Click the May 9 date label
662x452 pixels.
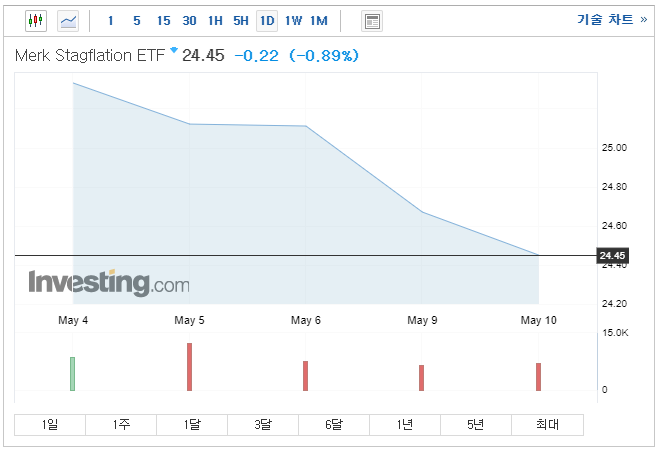[x=422, y=320]
